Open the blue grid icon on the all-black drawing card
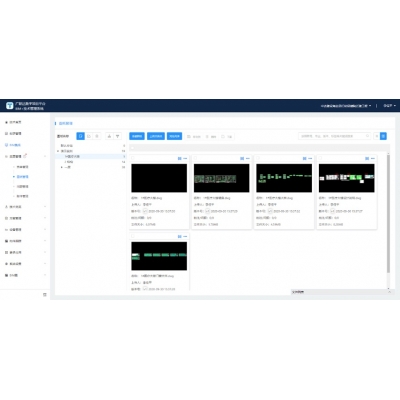 coord(180,158)
